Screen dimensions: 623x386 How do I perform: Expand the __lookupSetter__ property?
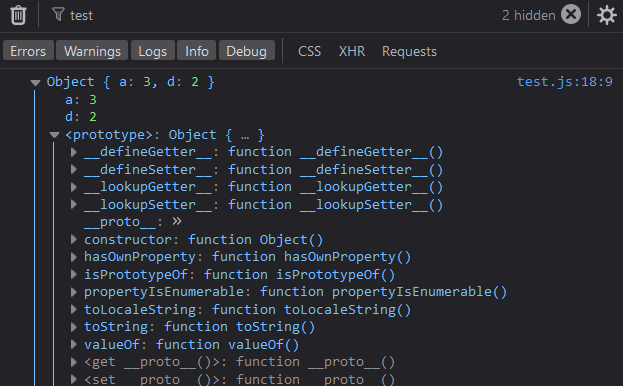coord(74,205)
